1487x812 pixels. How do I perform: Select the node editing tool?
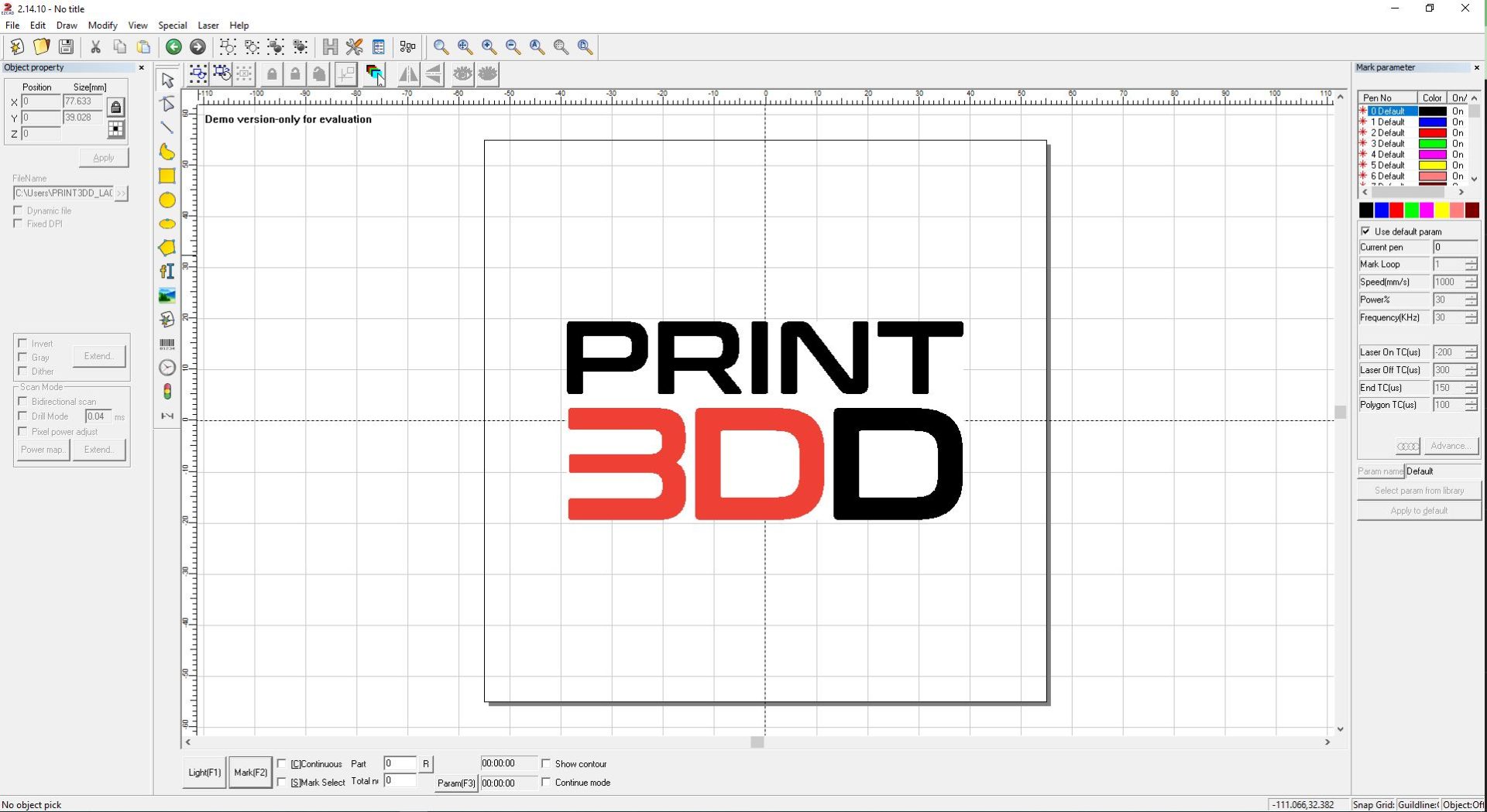click(x=167, y=103)
